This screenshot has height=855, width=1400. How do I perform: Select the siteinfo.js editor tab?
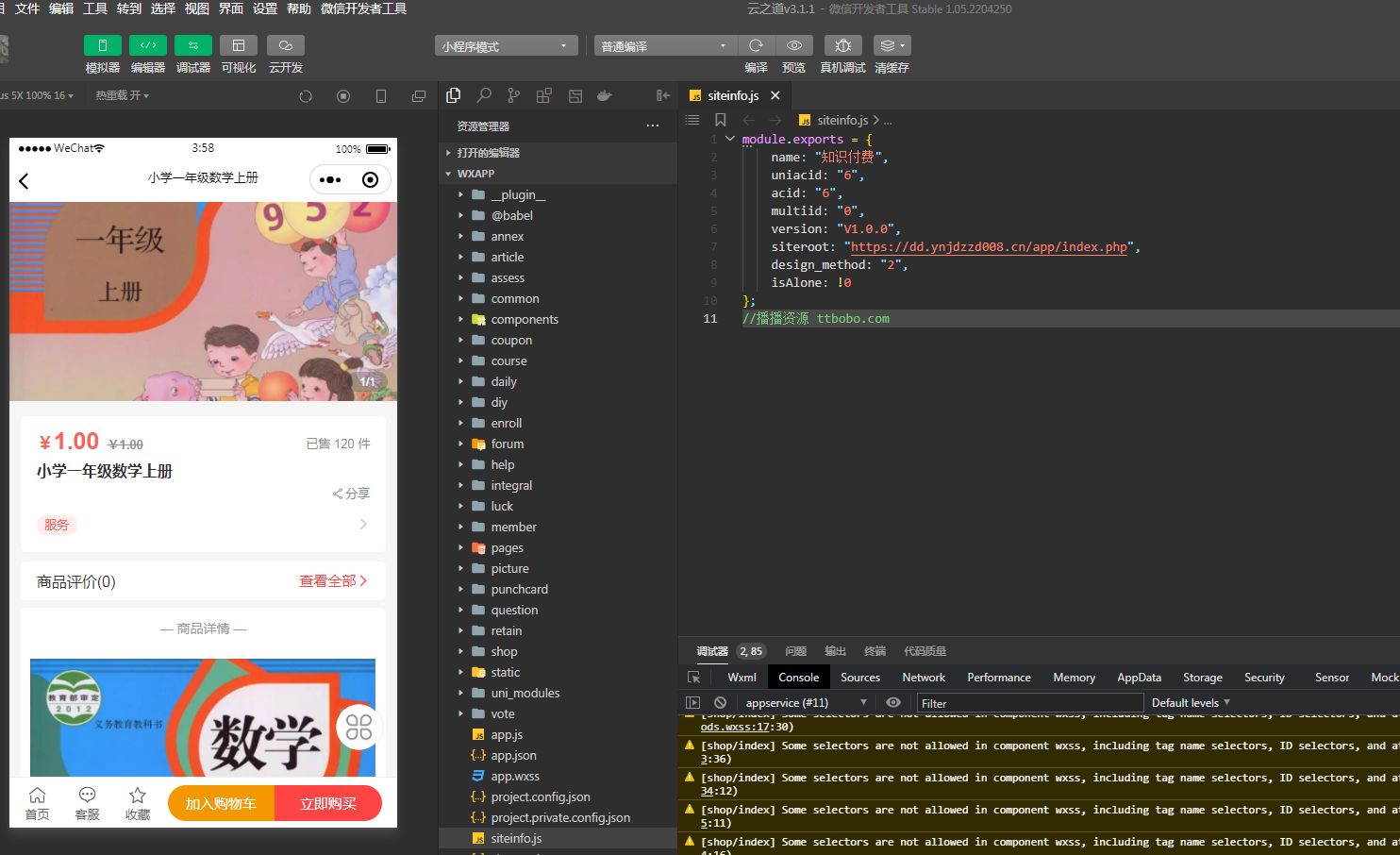click(733, 95)
